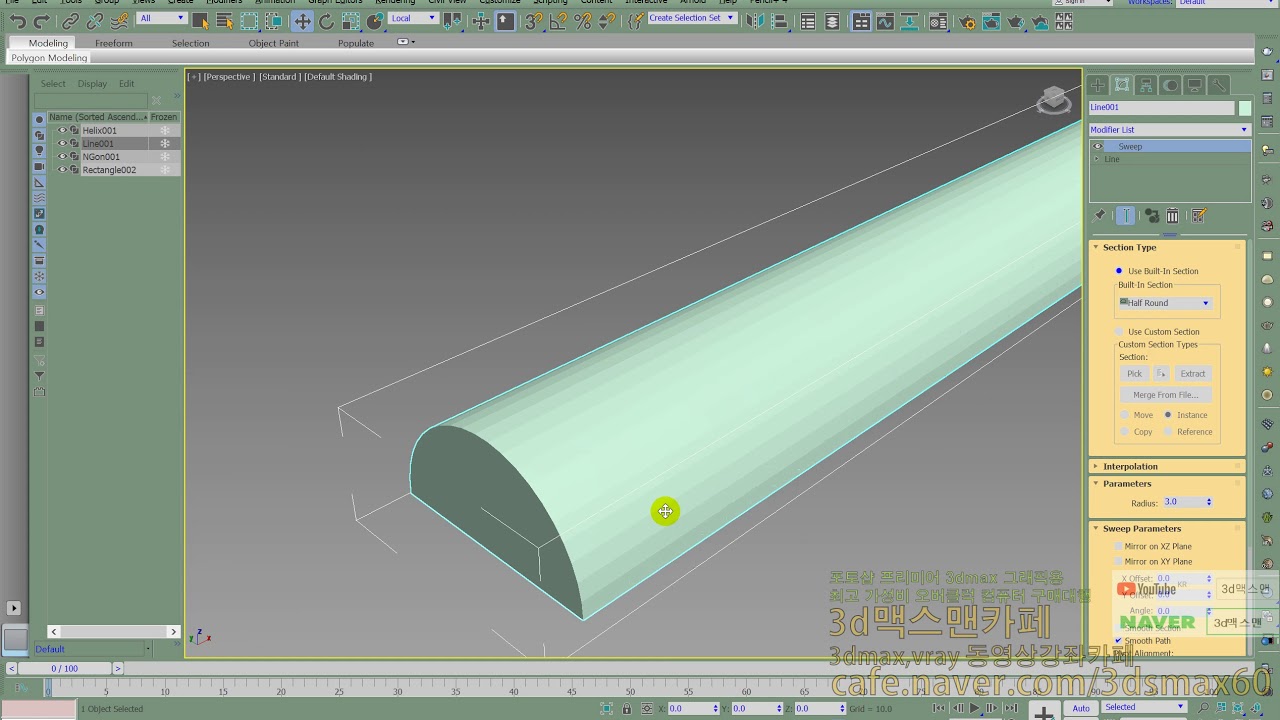Viewport: 1280px width, 720px height.
Task: Activate the Select and Rotate tool
Action: 326,21
